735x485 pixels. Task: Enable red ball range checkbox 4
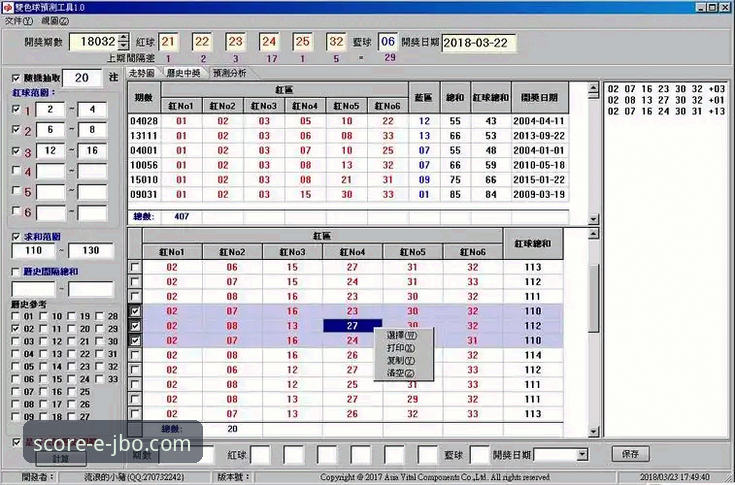coord(16,170)
